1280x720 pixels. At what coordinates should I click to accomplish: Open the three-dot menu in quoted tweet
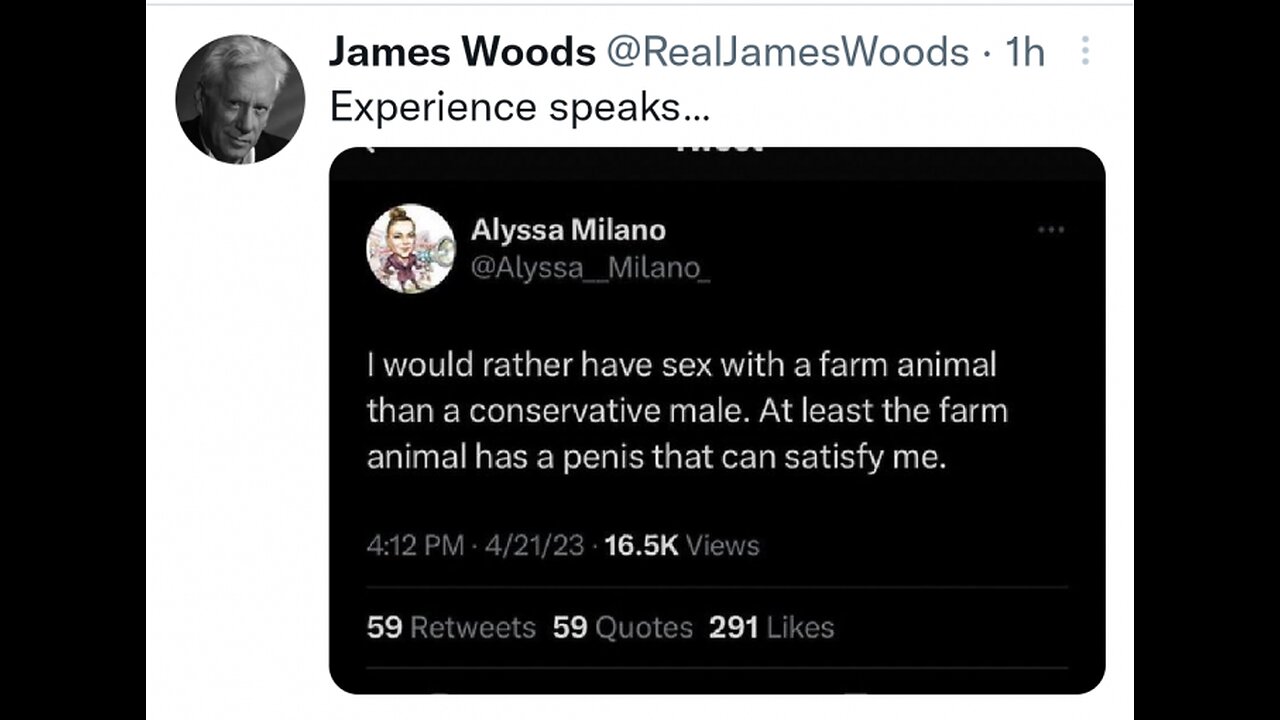[x=1050, y=230]
